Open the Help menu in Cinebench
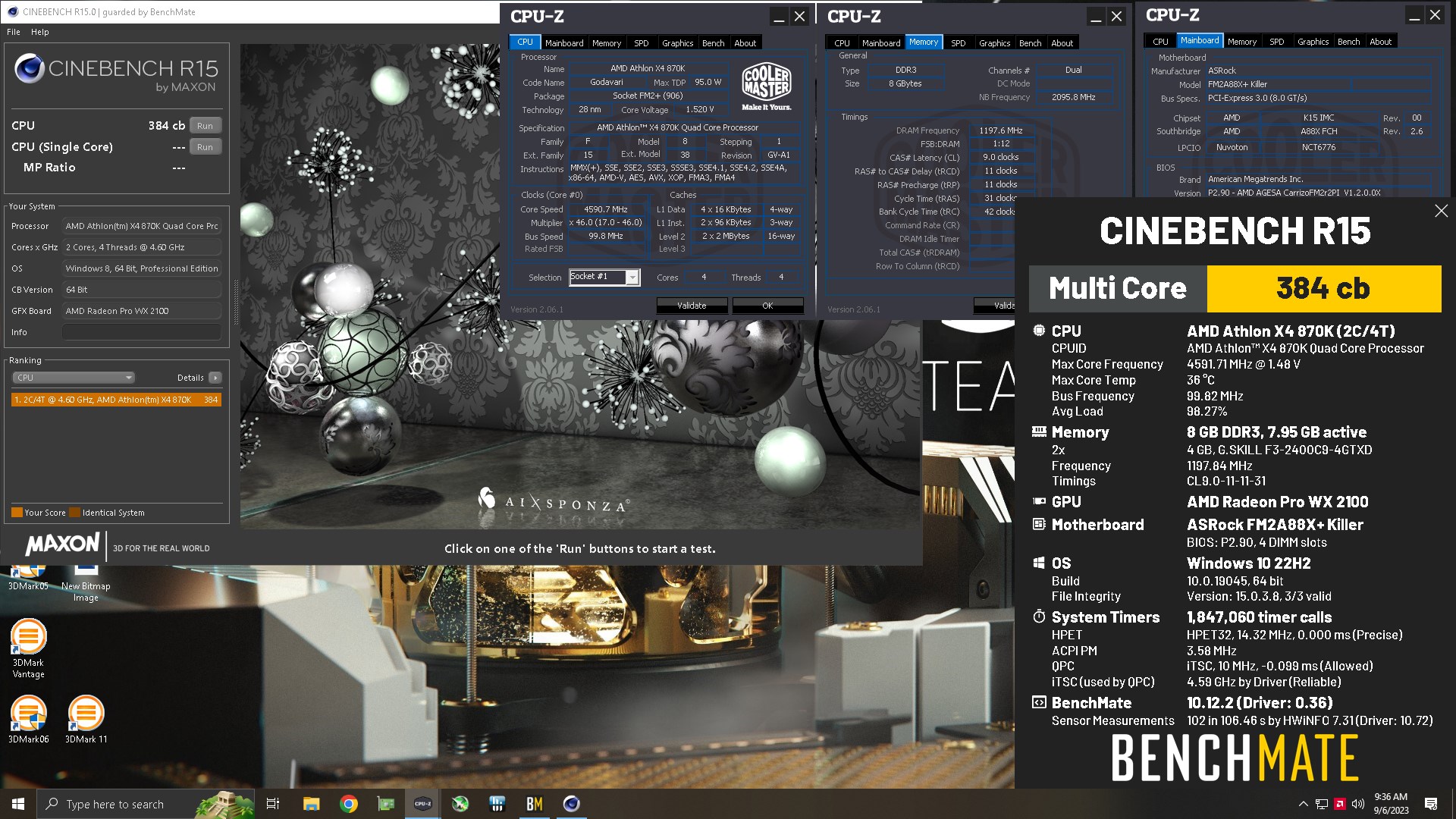This screenshot has height=819, width=1456. point(39,32)
